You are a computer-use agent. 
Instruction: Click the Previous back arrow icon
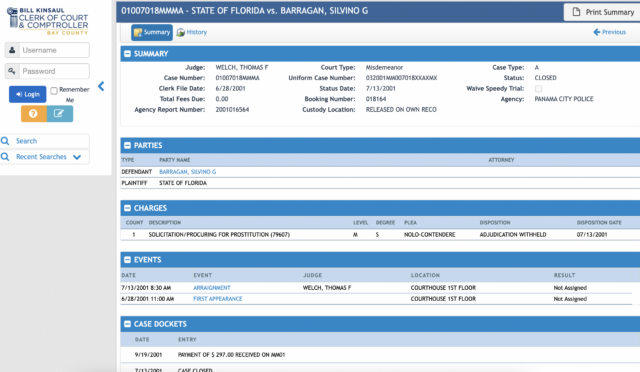(597, 32)
